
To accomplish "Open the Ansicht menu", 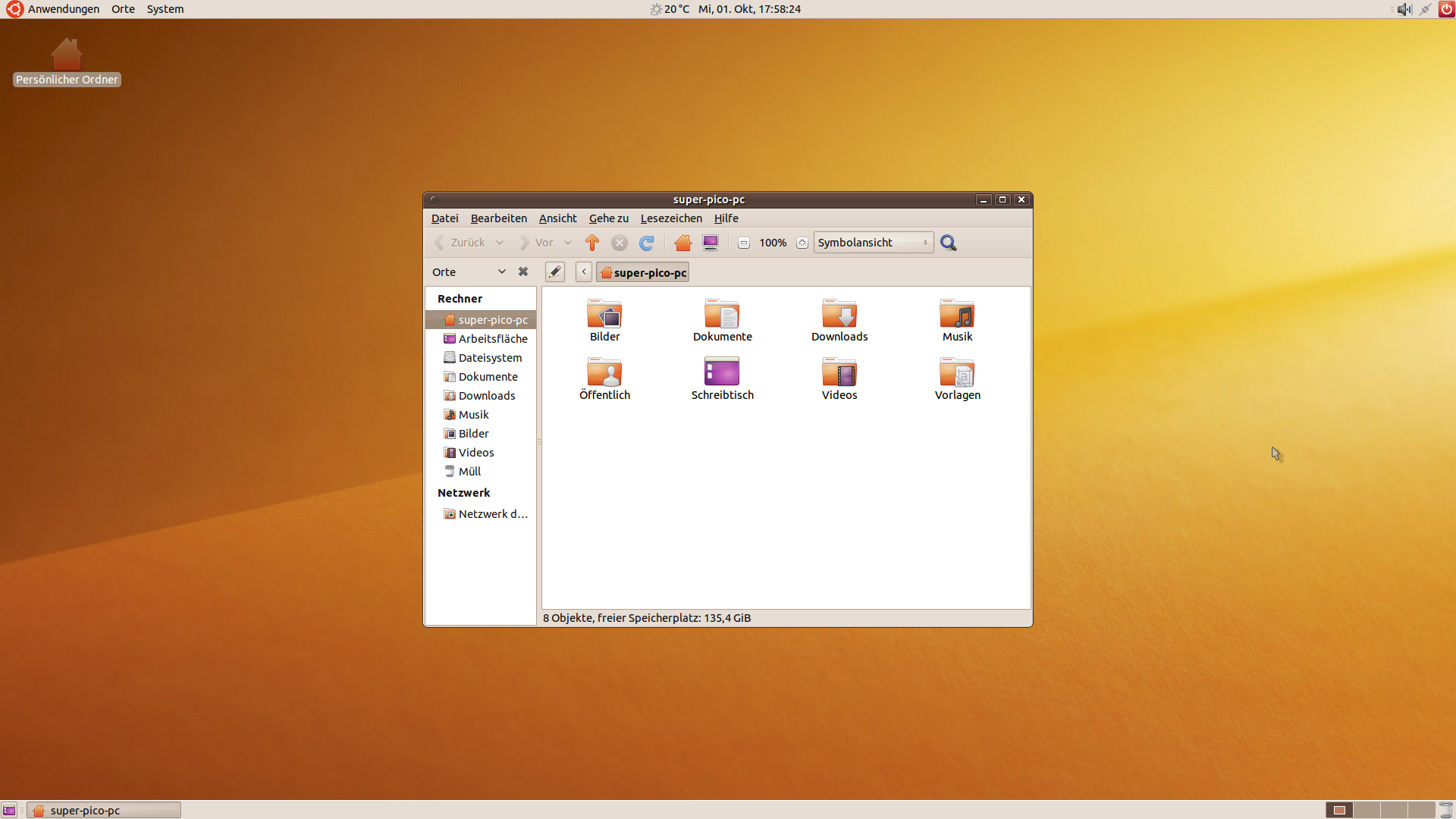I will pyautogui.click(x=557, y=218).
